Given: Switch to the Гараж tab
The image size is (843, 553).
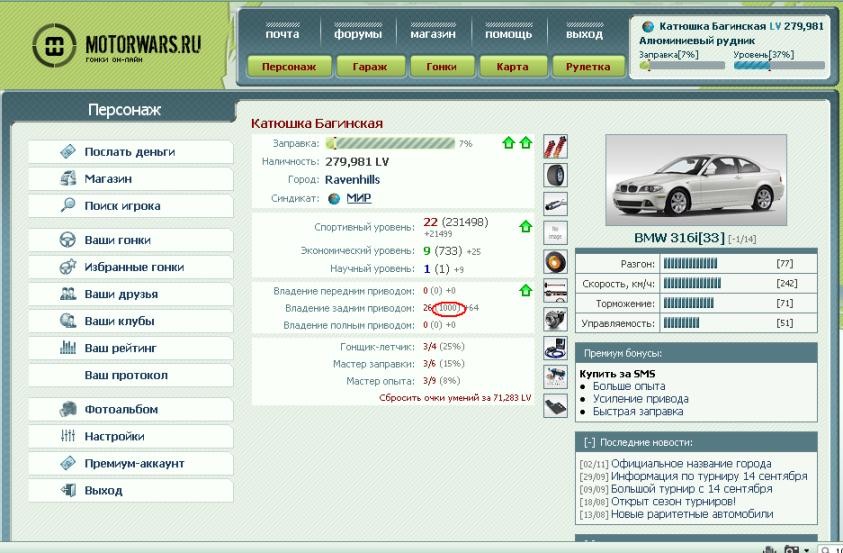Looking at the screenshot, I should 370,67.
